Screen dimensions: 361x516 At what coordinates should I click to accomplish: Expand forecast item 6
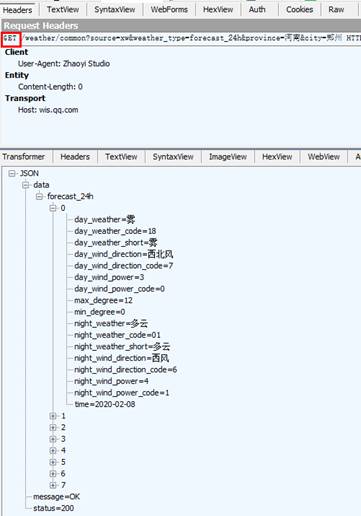(x=53, y=474)
